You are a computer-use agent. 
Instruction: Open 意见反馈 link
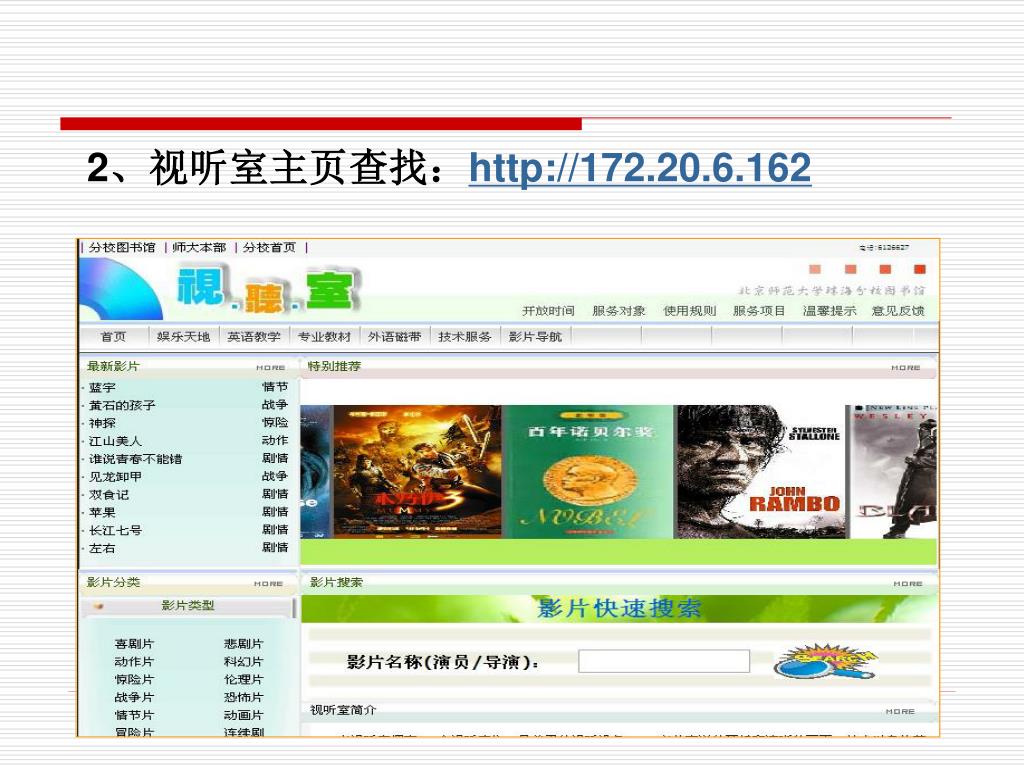899,311
